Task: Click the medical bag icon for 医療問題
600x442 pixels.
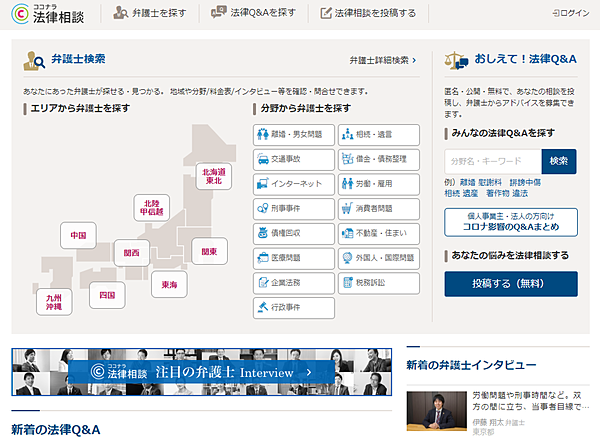Action: (262, 258)
